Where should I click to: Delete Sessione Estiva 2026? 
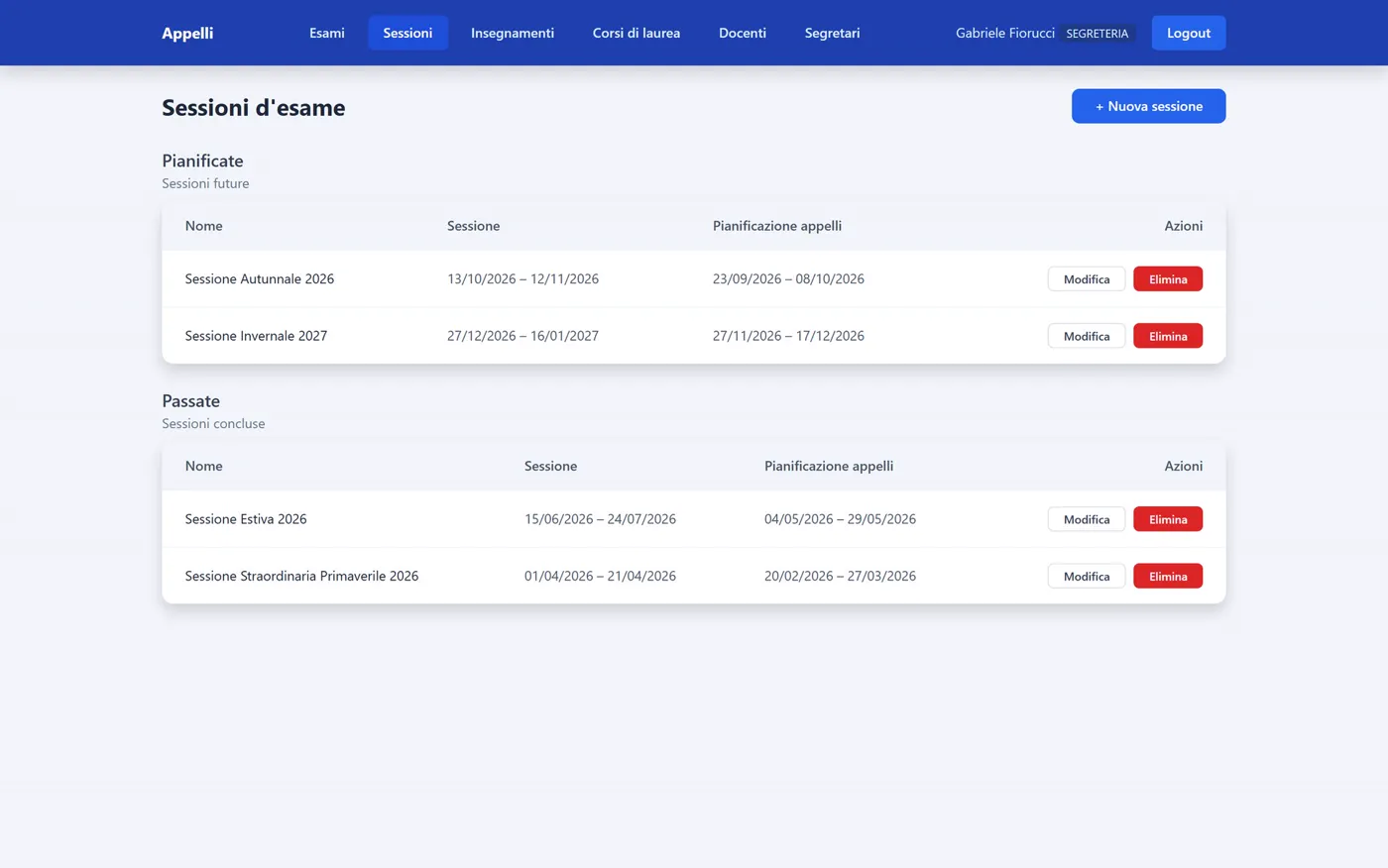pyautogui.click(x=1168, y=519)
